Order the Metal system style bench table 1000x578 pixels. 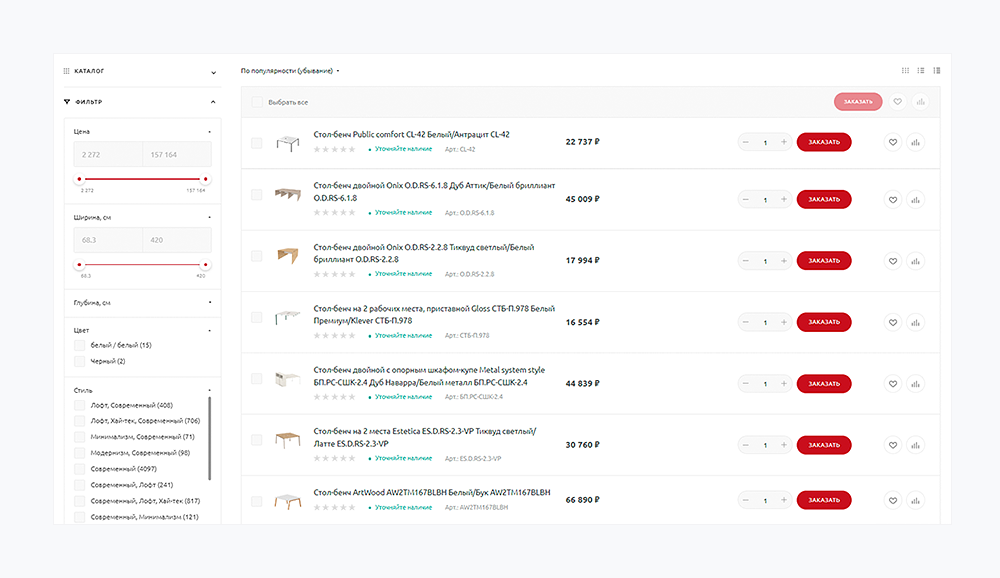point(823,383)
